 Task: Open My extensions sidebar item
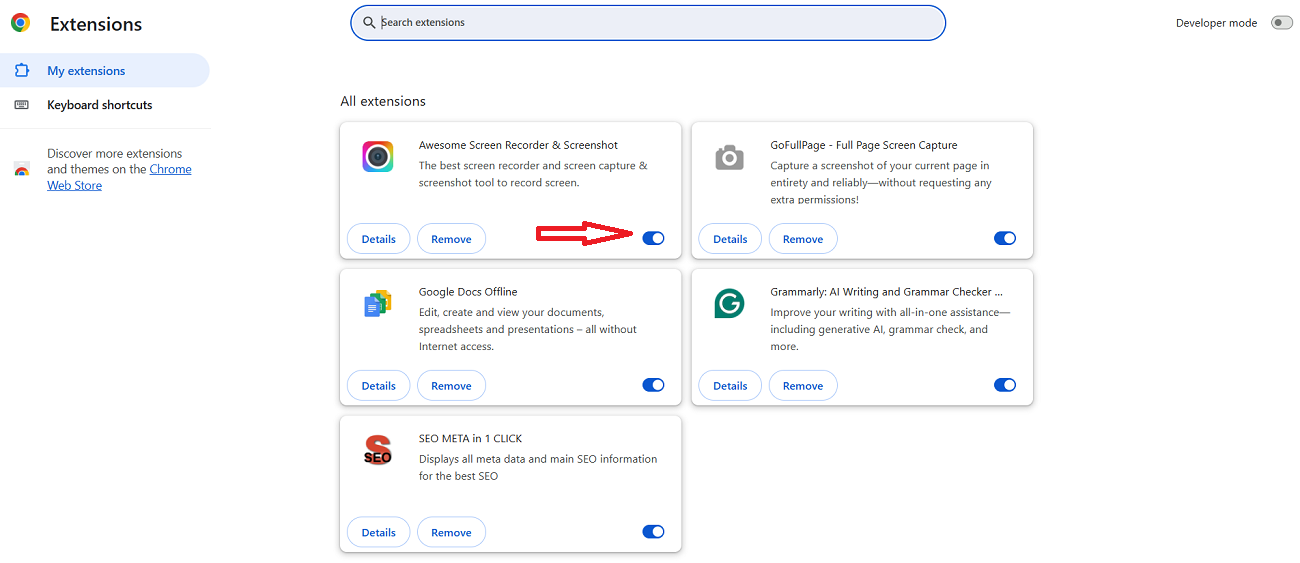(x=105, y=71)
